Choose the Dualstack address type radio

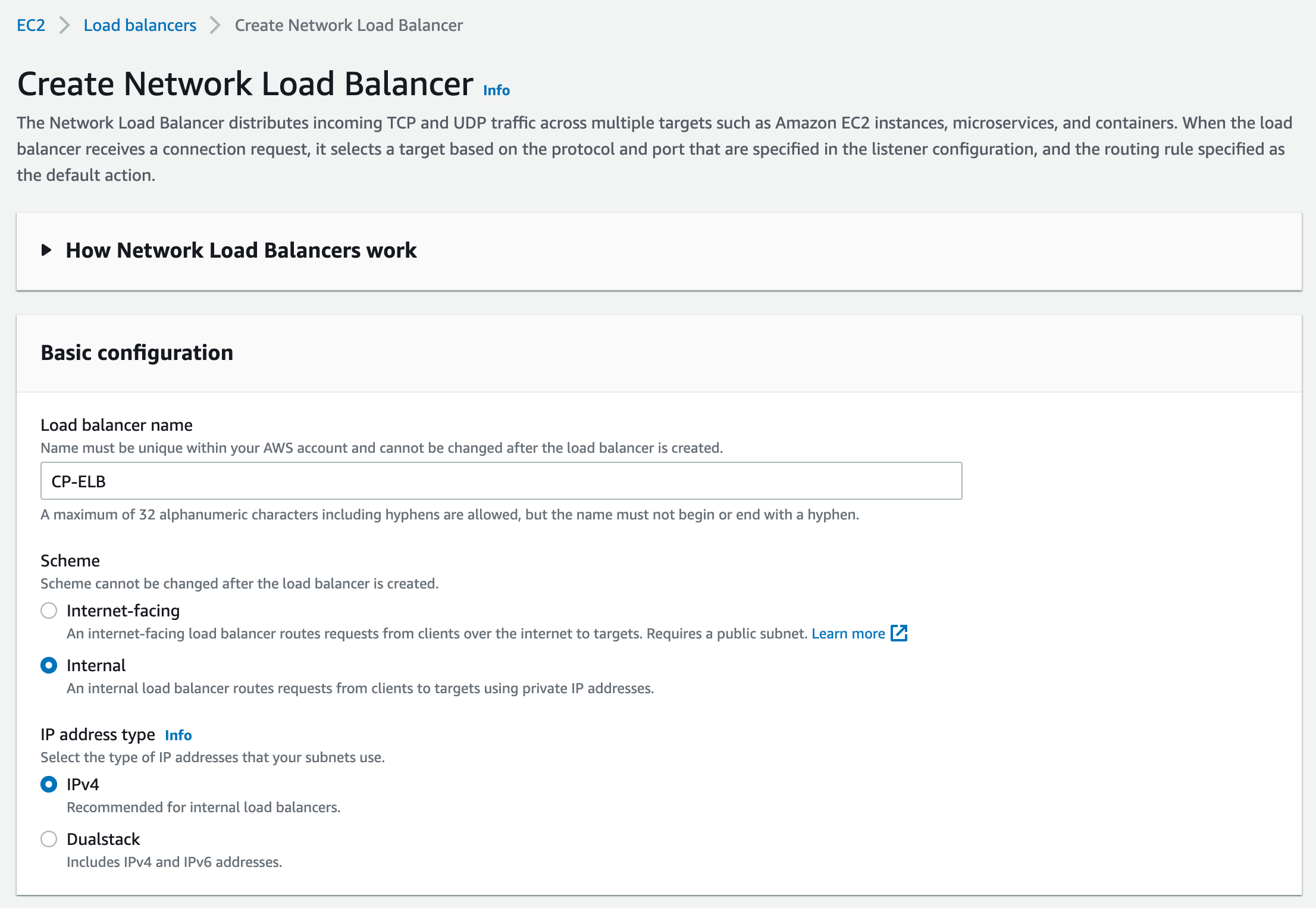point(49,839)
